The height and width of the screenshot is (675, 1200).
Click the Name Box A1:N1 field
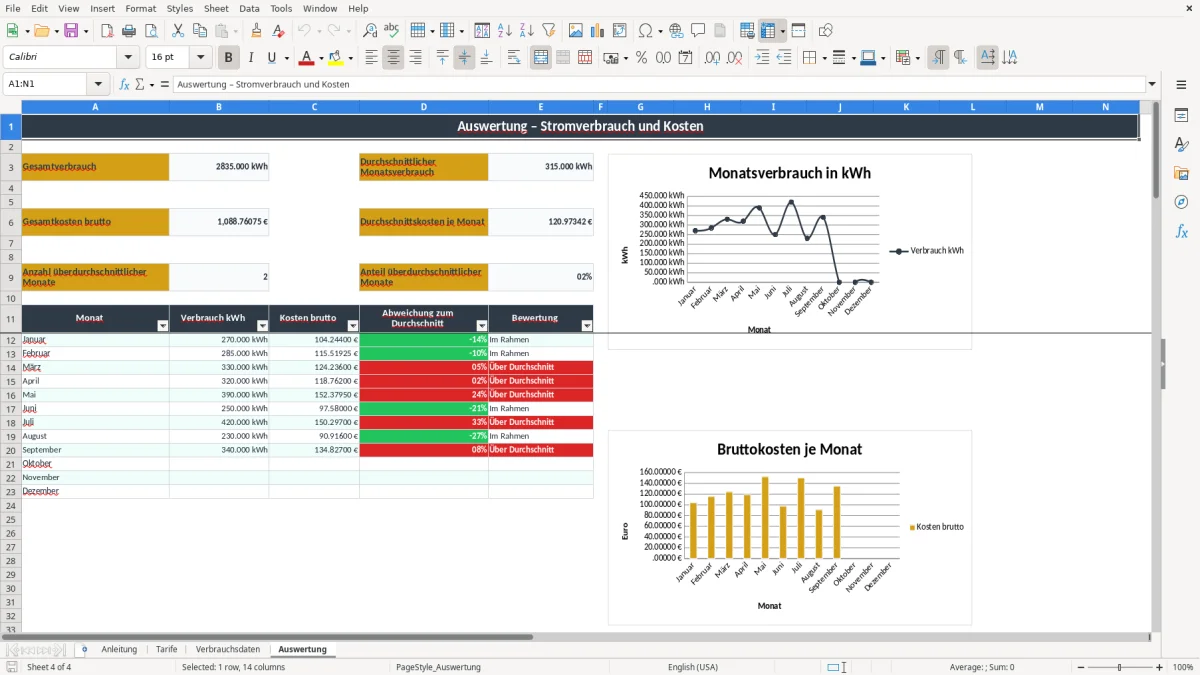click(x=46, y=84)
